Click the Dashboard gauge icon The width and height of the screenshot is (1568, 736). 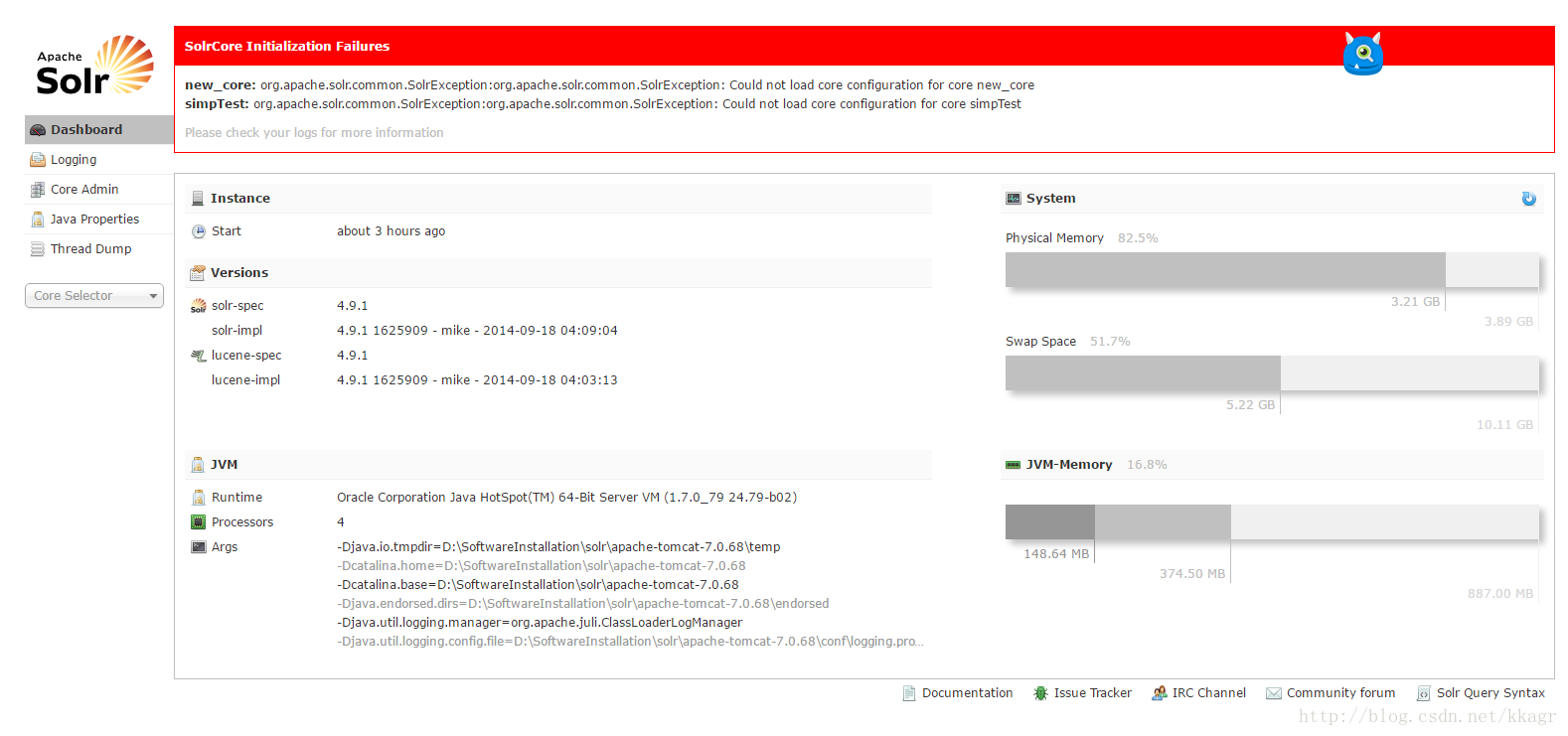[x=38, y=130]
